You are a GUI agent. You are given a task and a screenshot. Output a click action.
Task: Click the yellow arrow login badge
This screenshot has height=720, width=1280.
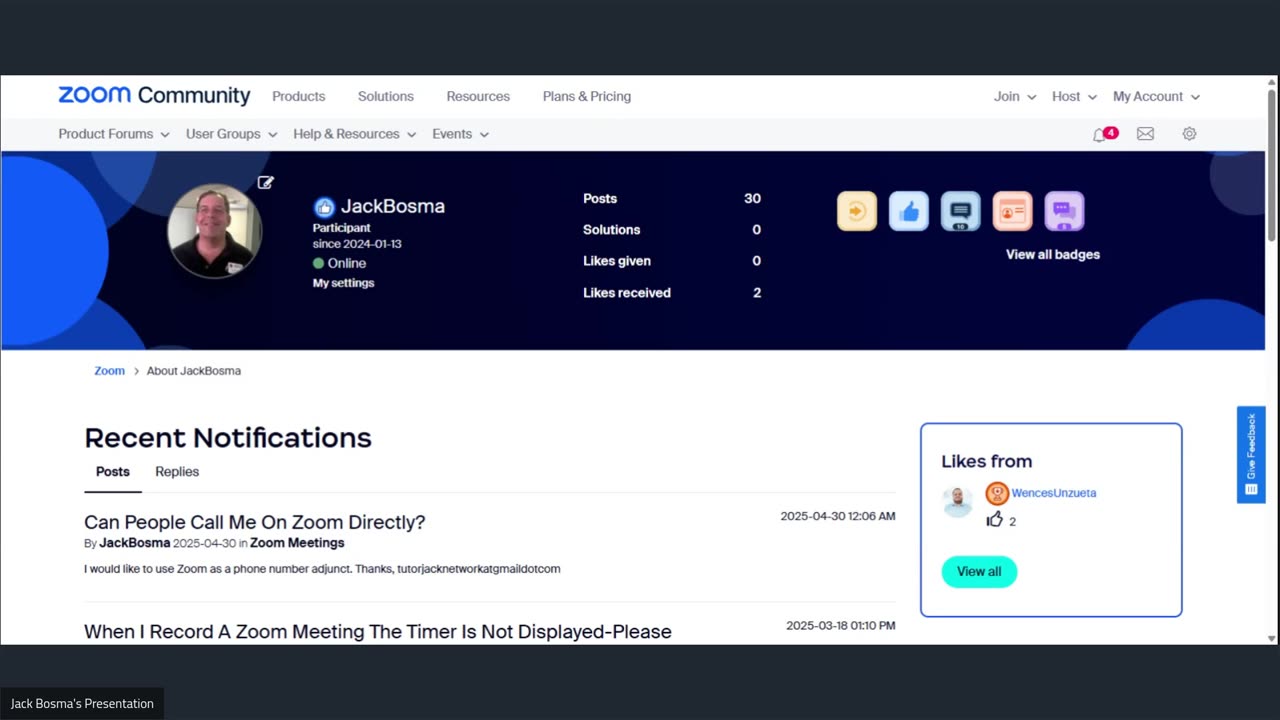click(x=857, y=211)
